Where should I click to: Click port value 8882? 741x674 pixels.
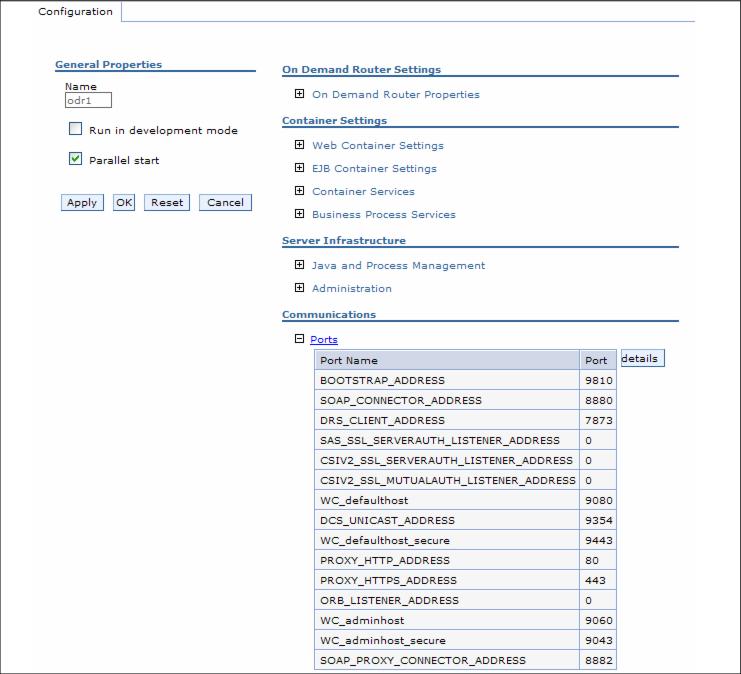(598, 660)
